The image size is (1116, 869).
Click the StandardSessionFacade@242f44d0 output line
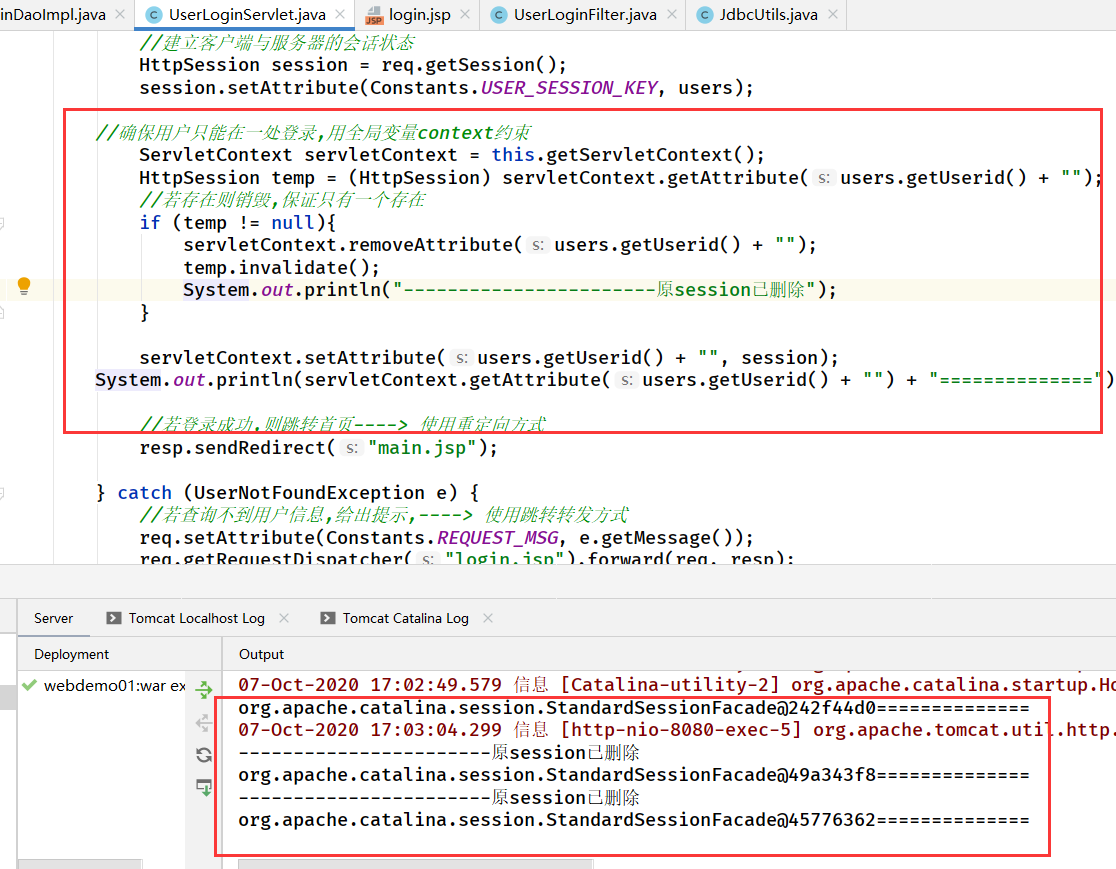click(x=633, y=707)
